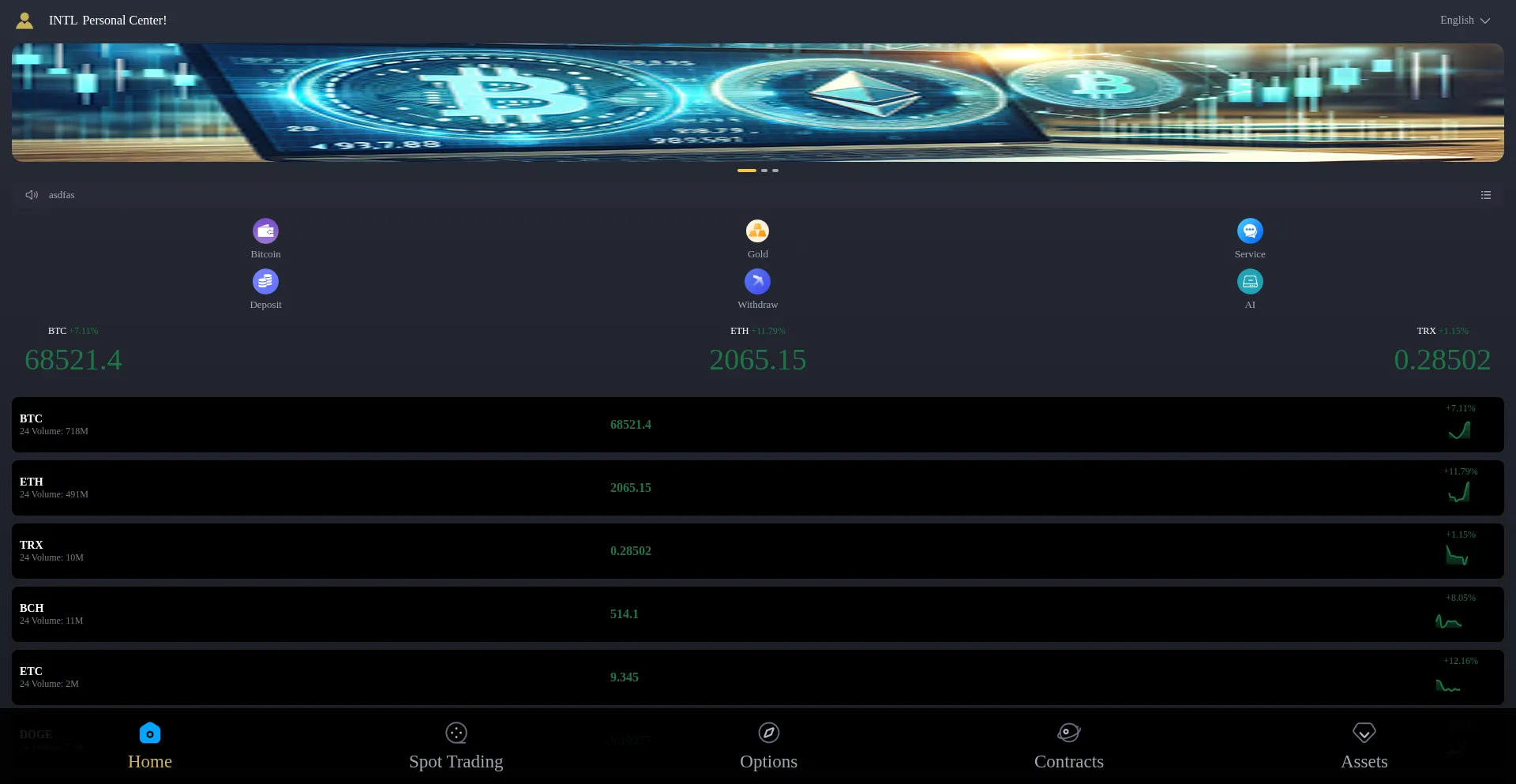Switch to the Spot Trading tab
The height and width of the screenshot is (784, 1516).
tap(456, 746)
